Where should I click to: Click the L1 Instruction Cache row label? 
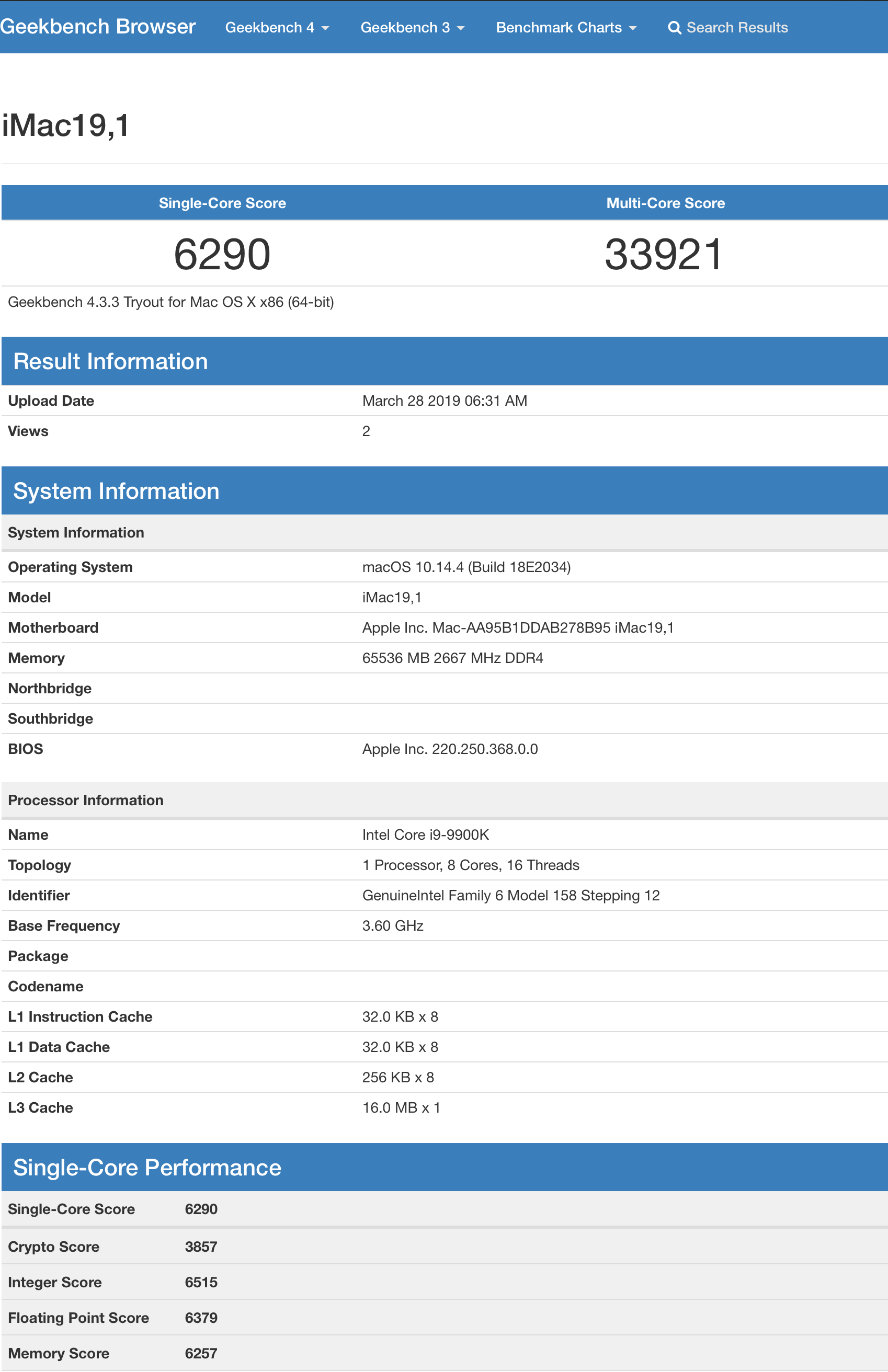click(x=80, y=1016)
